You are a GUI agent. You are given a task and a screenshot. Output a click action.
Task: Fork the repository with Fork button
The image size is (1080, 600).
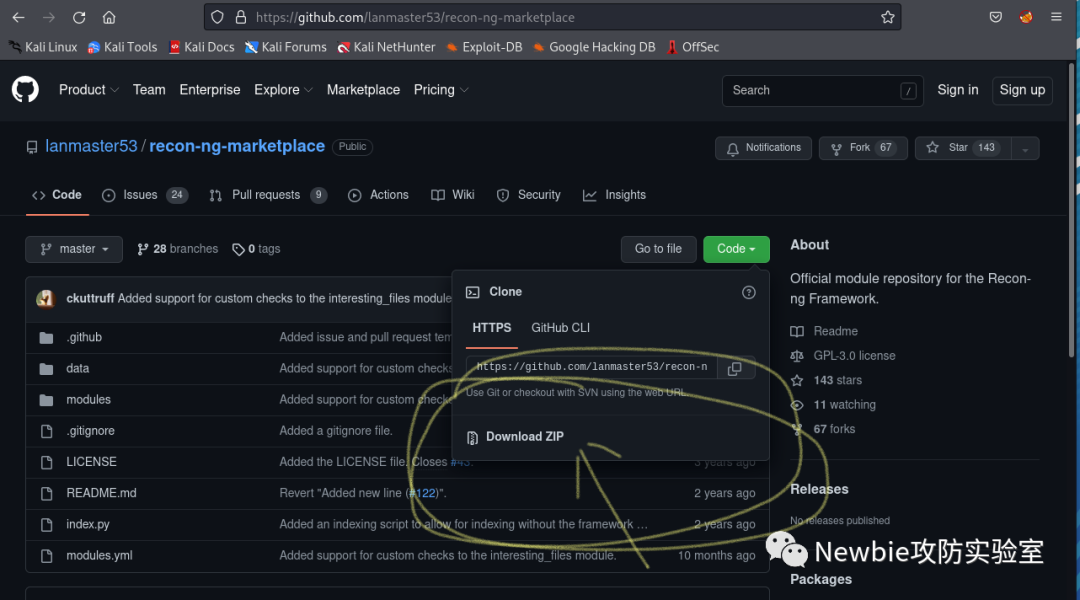click(x=863, y=148)
